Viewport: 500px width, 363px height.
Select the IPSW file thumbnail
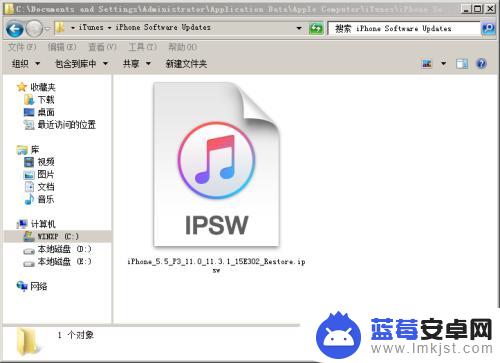pyautogui.click(x=216, y=165)
